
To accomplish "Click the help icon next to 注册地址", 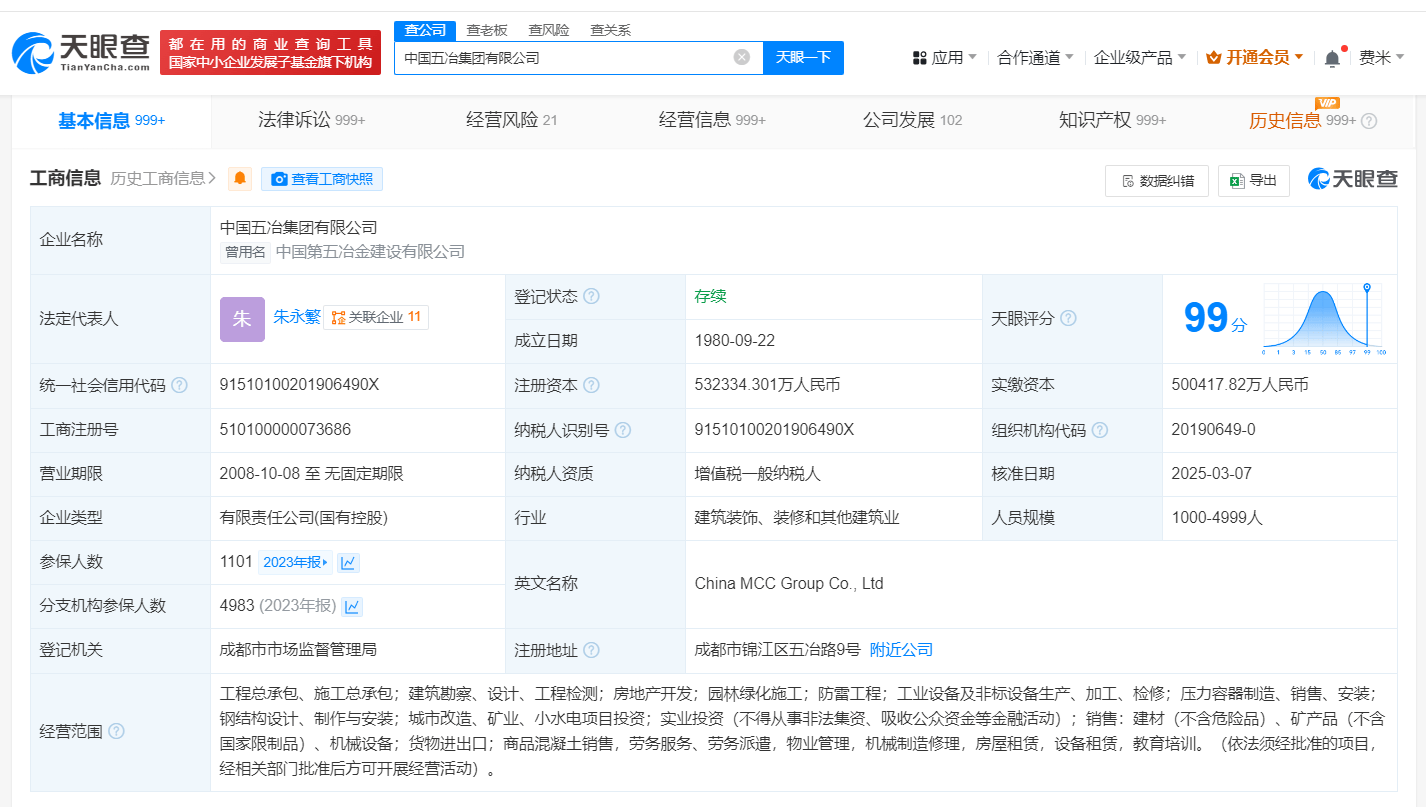I will coord(592,650).
